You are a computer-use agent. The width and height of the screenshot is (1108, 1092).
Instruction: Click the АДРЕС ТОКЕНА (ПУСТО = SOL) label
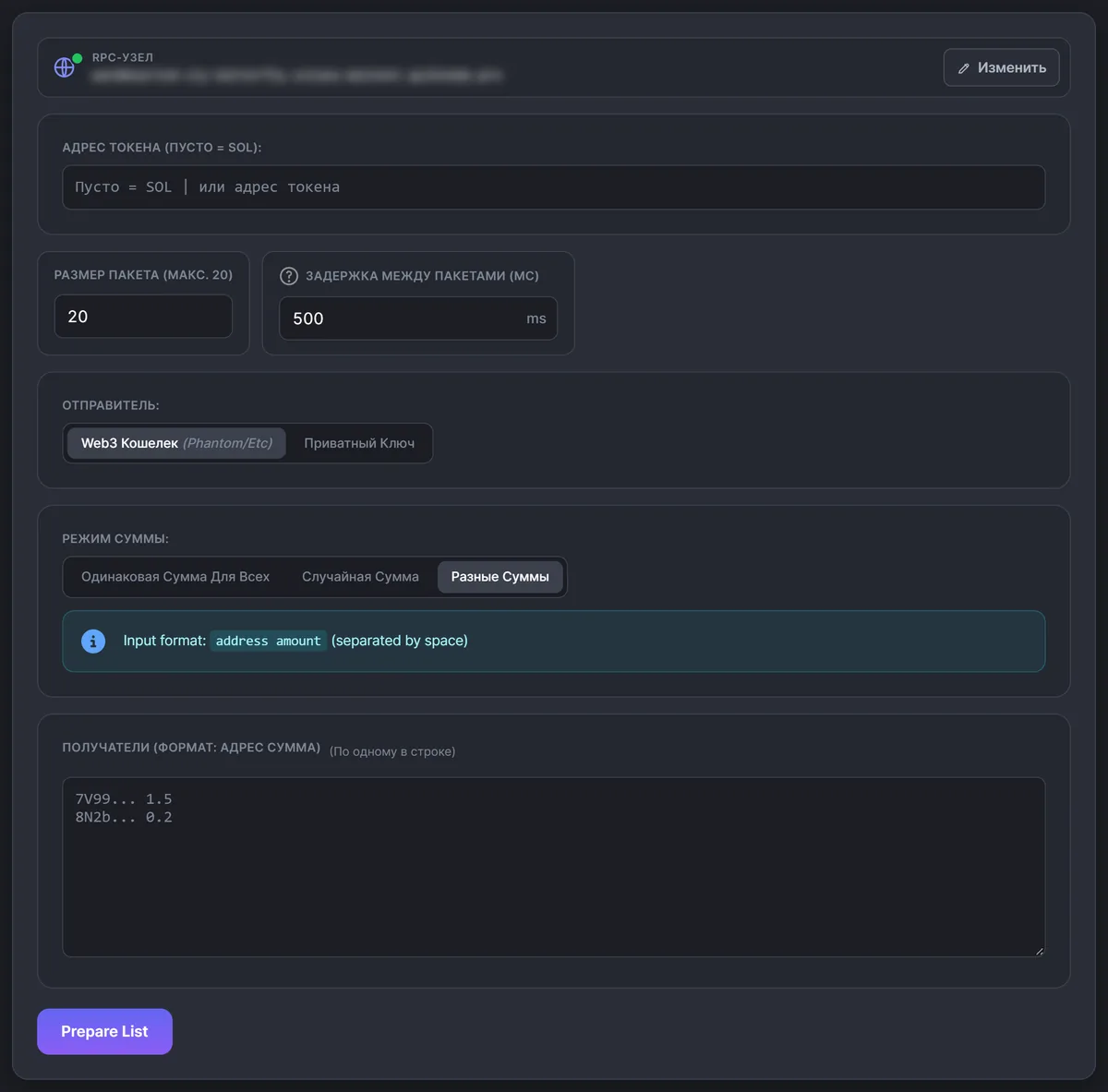pos(162,148)
